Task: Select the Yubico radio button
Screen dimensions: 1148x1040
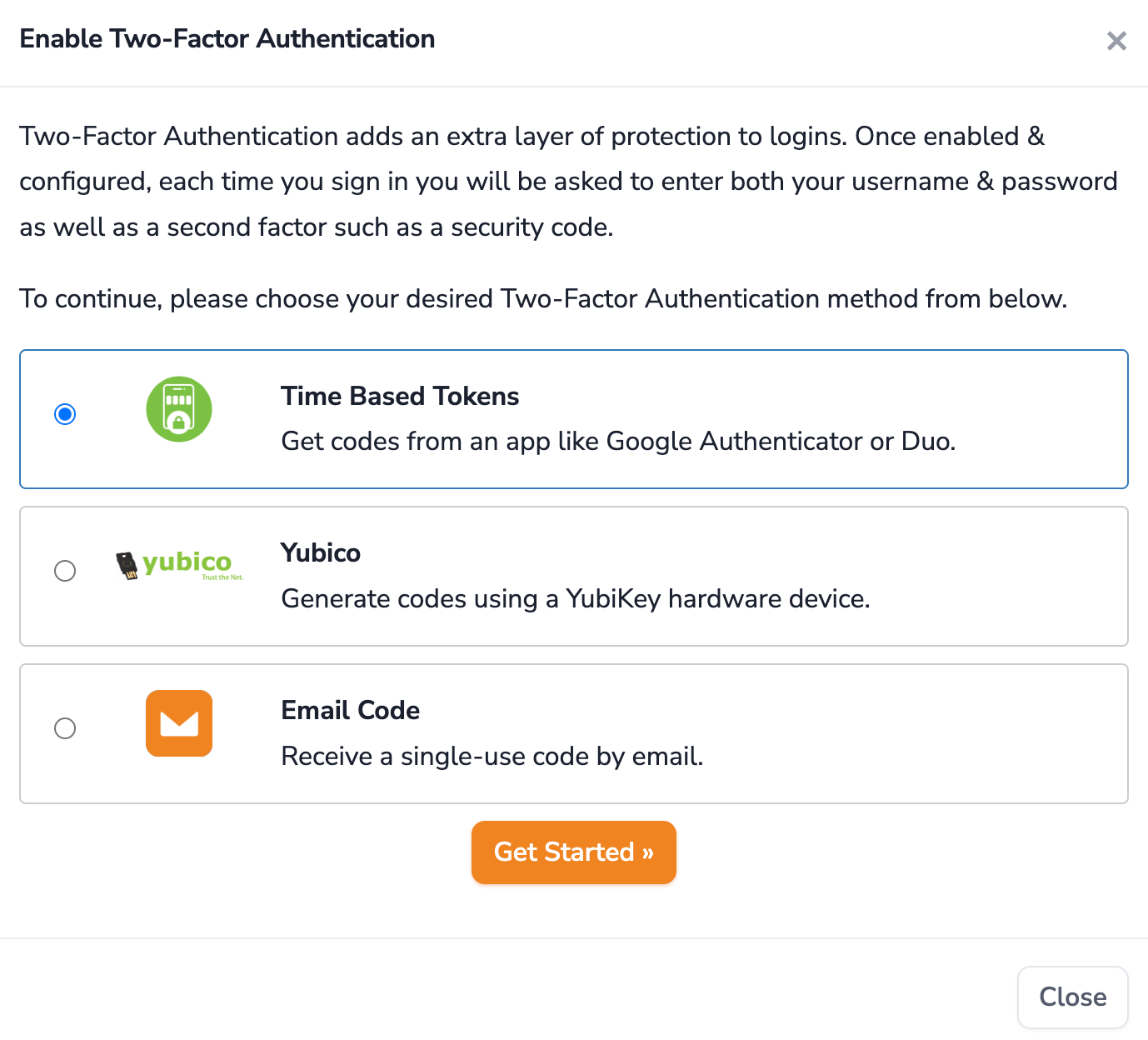Action: (65, 571)
